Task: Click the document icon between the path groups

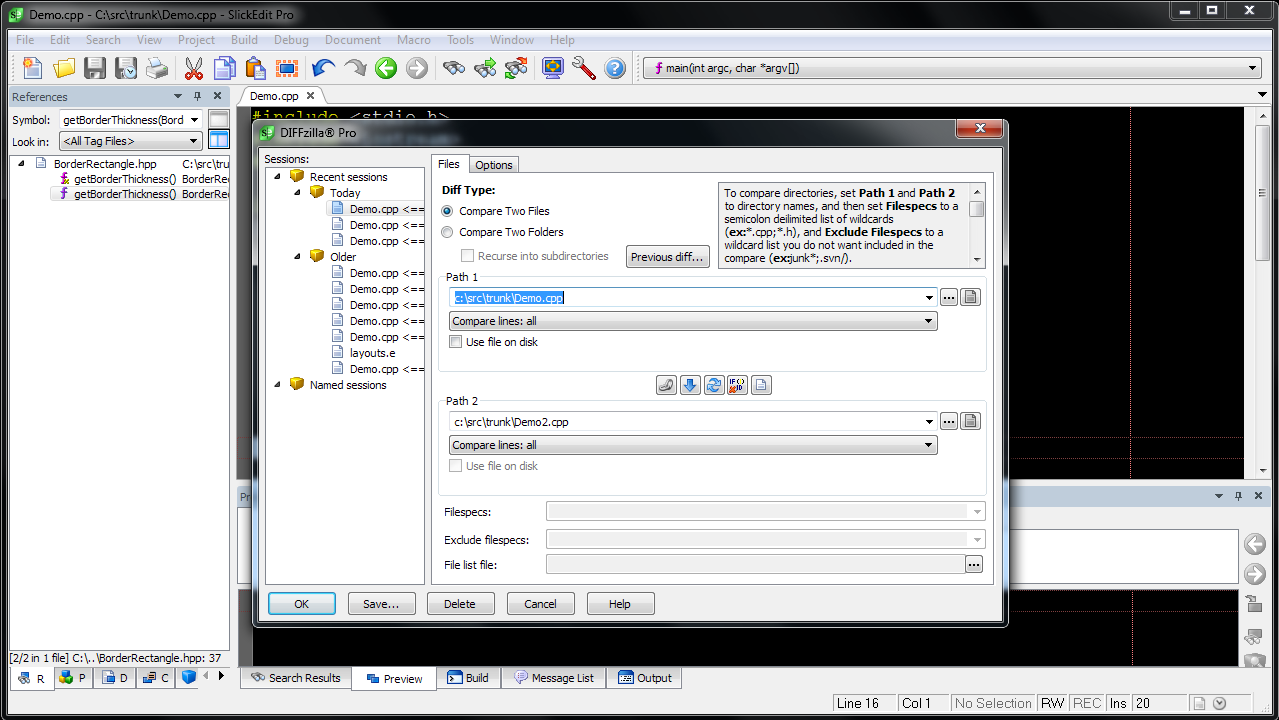Action: point(762,385)
